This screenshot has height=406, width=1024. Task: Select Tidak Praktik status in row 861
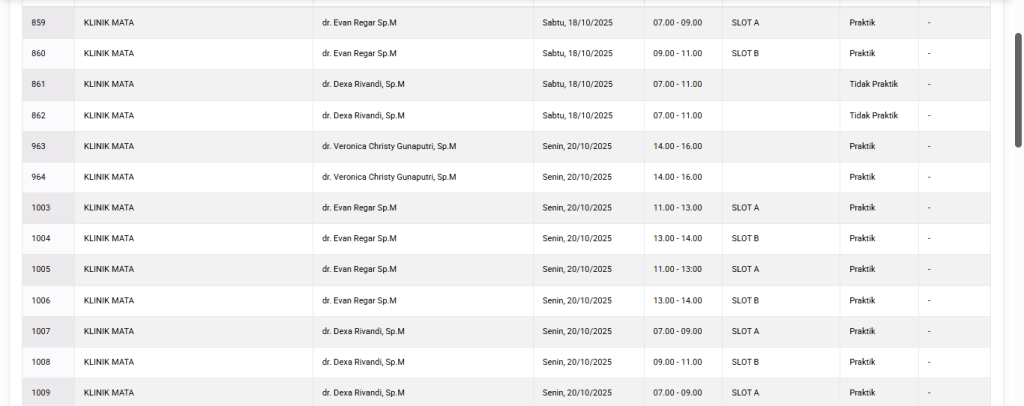(x=873, y=84)
